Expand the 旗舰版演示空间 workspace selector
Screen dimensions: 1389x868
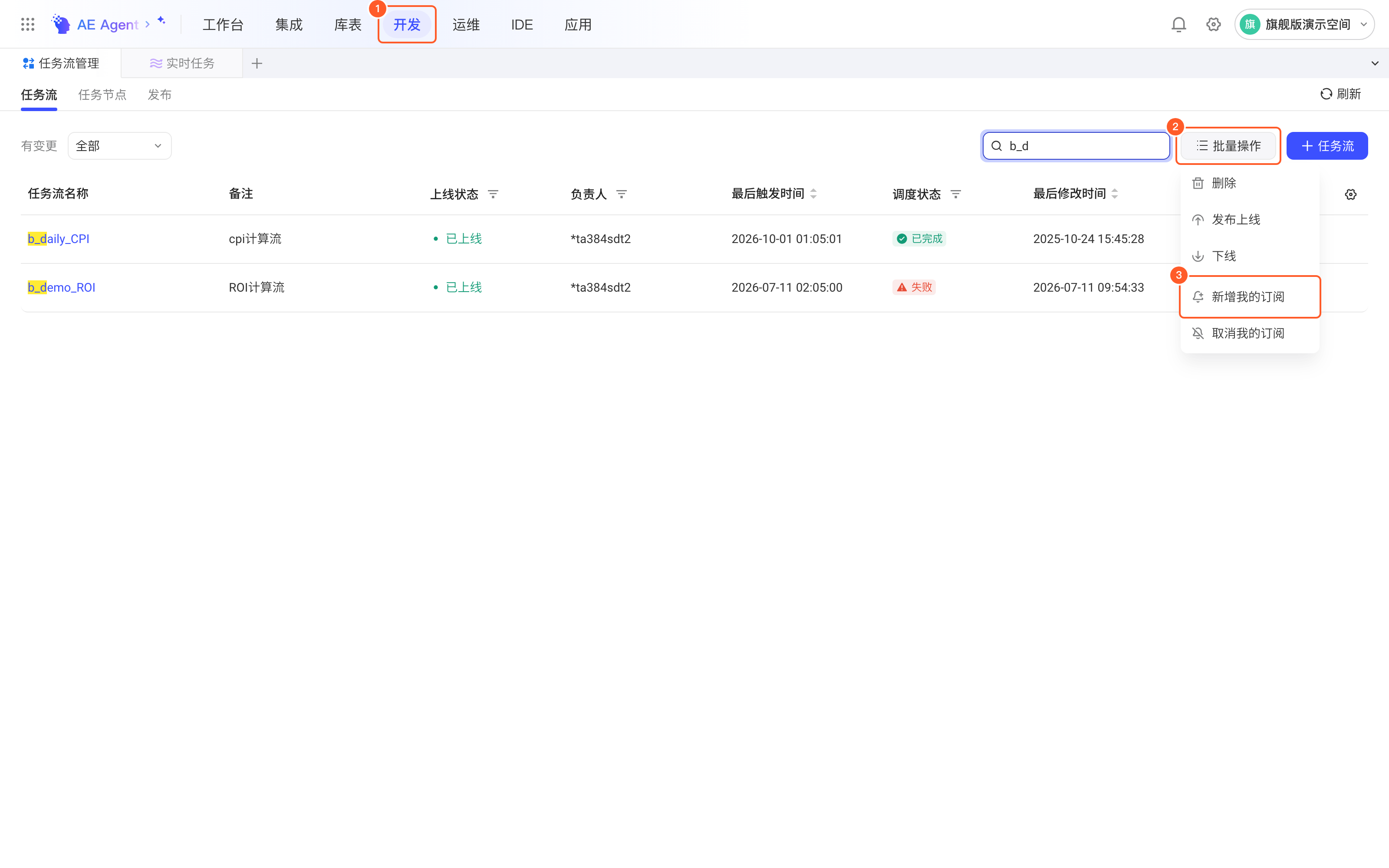(x=1305, y=24)
